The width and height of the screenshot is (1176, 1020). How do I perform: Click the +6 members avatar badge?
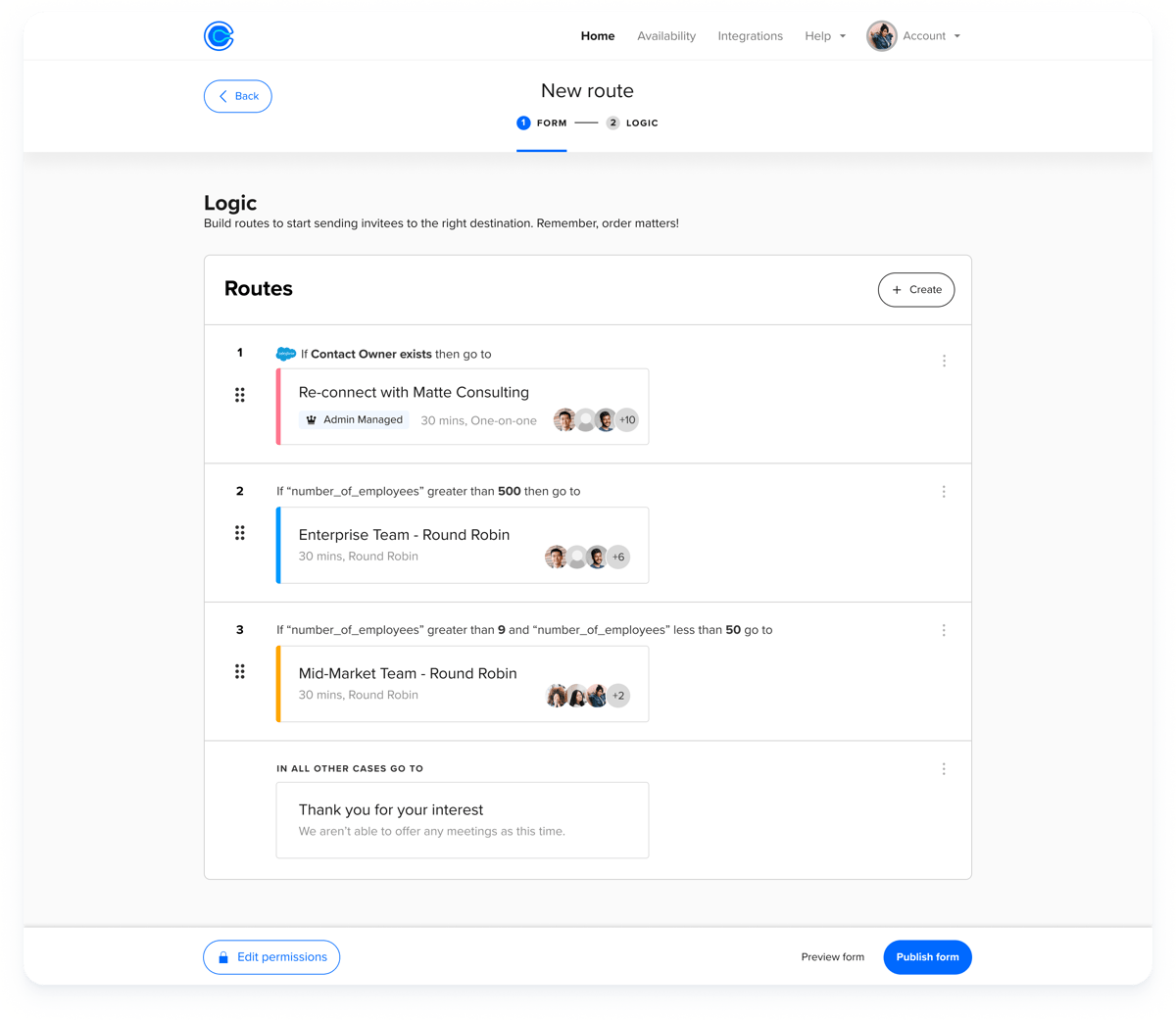(x=618, y=558)
